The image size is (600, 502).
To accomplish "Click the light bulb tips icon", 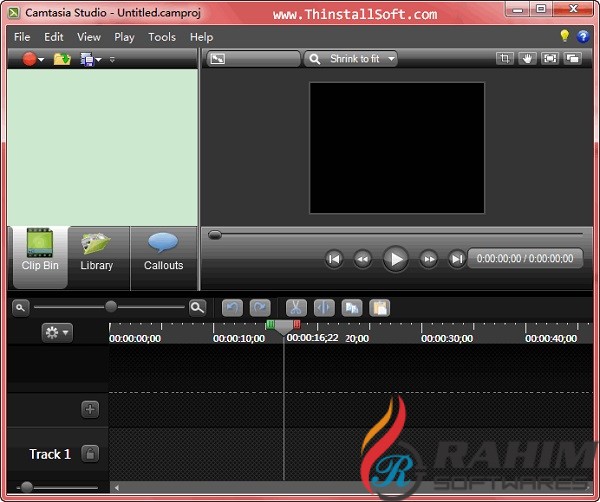I will pyautogui.click(x=564, y=36).
